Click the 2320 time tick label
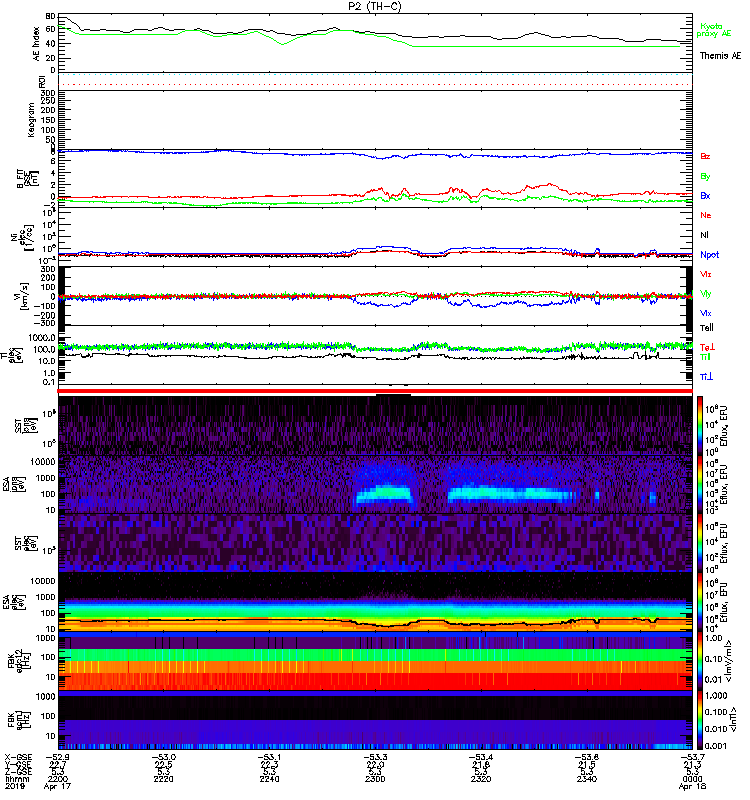This screenshot has width=750, height=800. click(481, 779)
